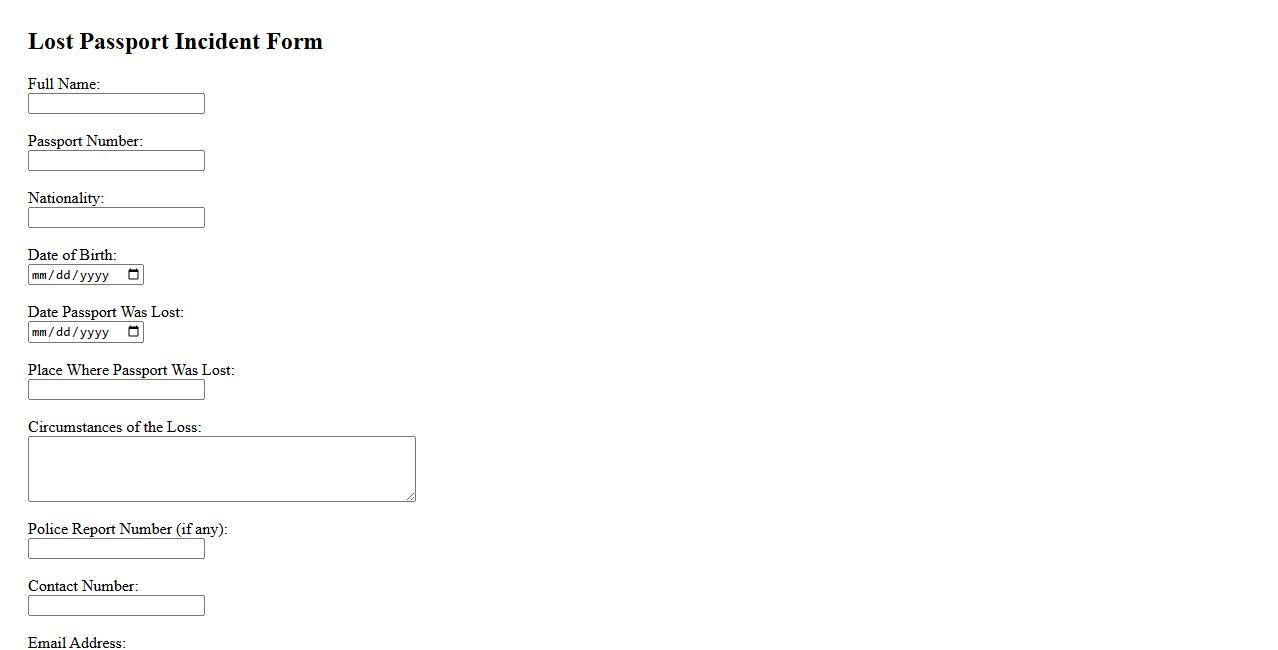Screen dimensions: 1278x650
Task: Select the Contact Number input field
Action: coord(116,606)
